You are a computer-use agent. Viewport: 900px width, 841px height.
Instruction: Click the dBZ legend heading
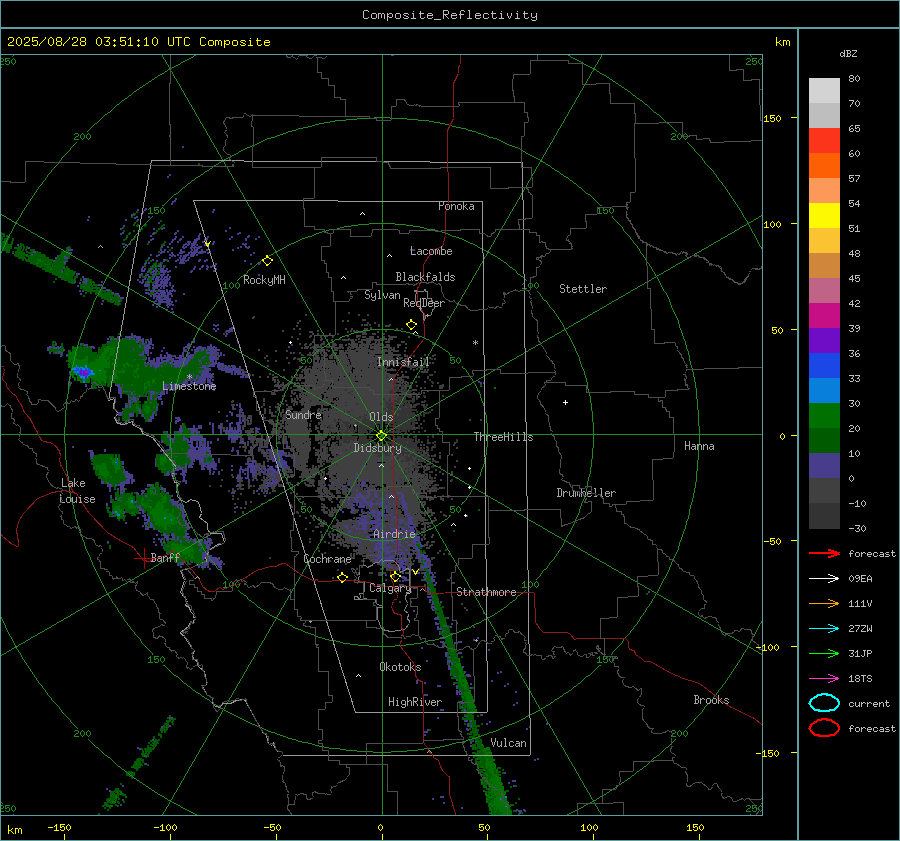[x=848, y=54]
